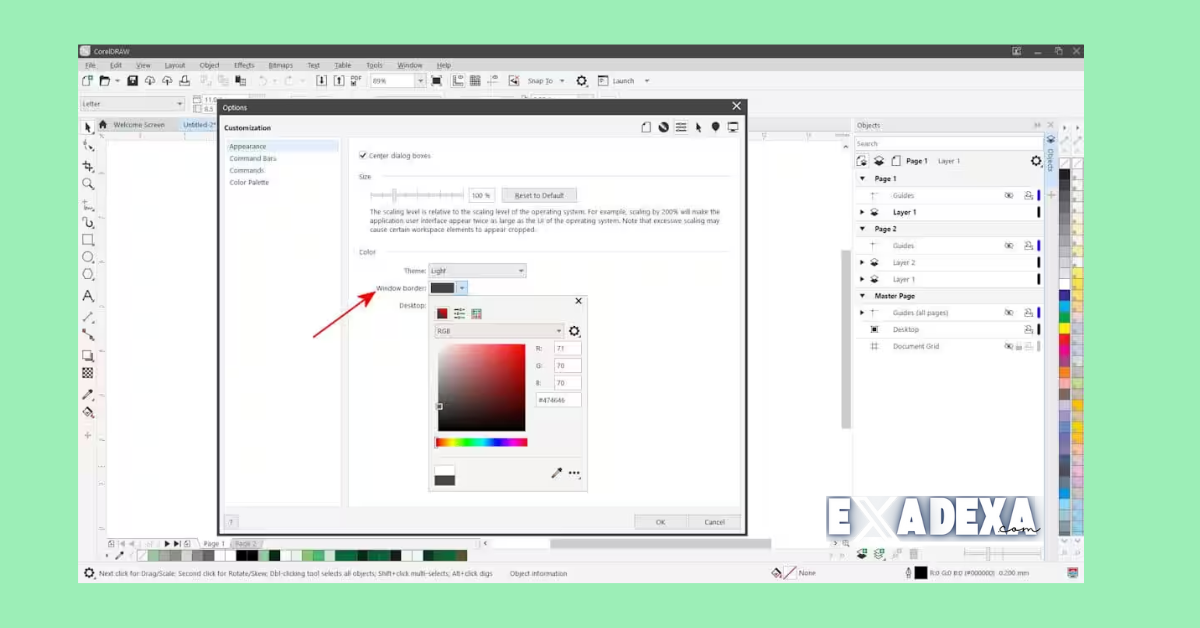Select the Pick tool in the toolbox
Screen dimensions: 1200x628
pos(88,126)
